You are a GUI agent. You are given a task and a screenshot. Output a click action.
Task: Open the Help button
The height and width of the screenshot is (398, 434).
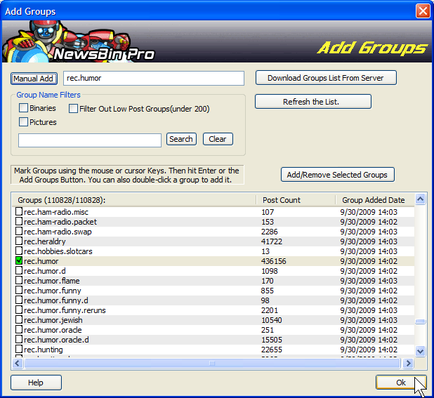tap(36, 382)
